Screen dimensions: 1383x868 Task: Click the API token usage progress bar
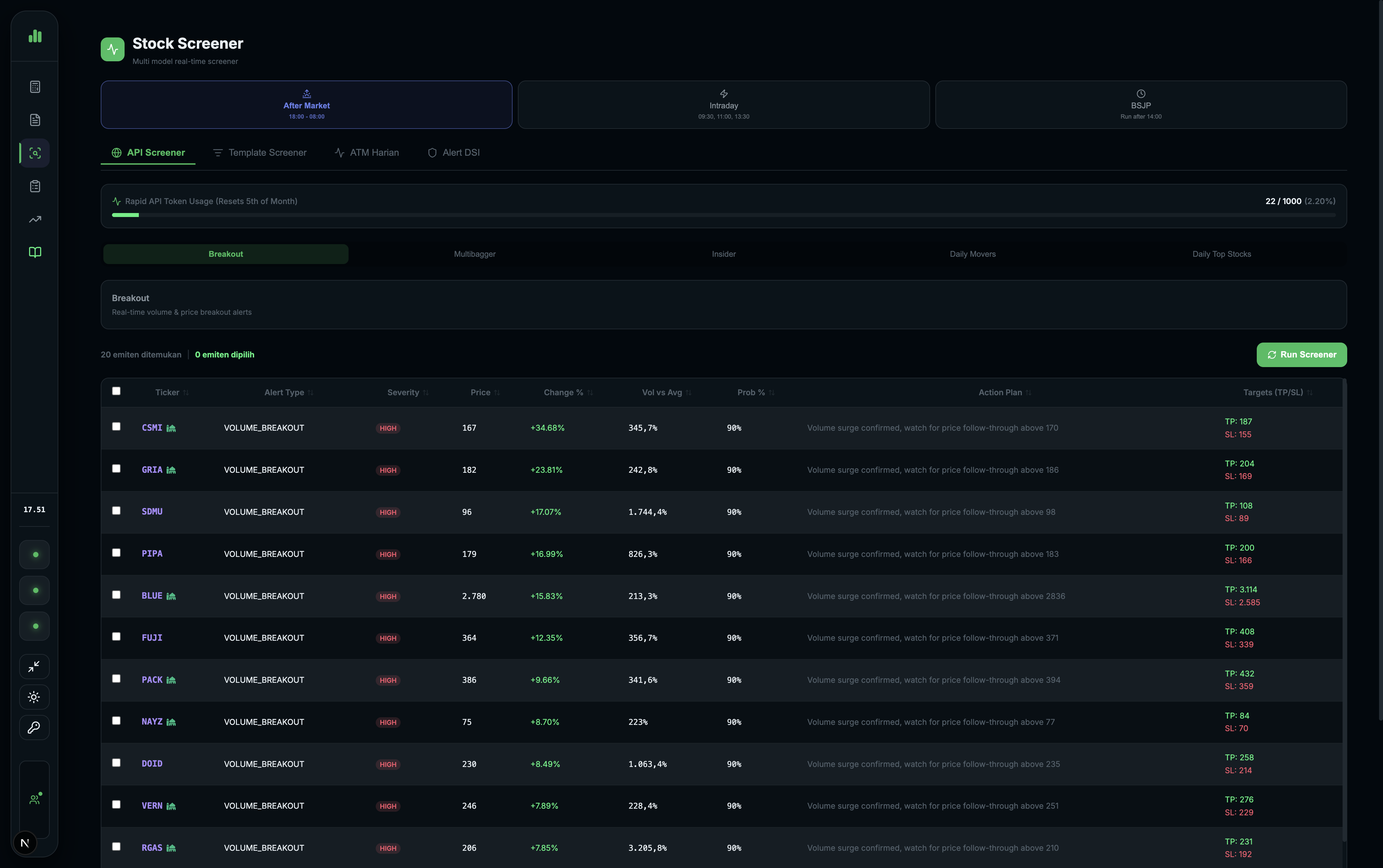point(723,215)
